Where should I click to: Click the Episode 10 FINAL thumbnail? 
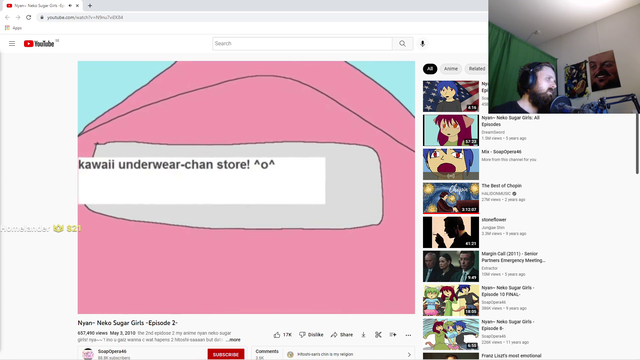pyautogui.click(x=451, y=300)
